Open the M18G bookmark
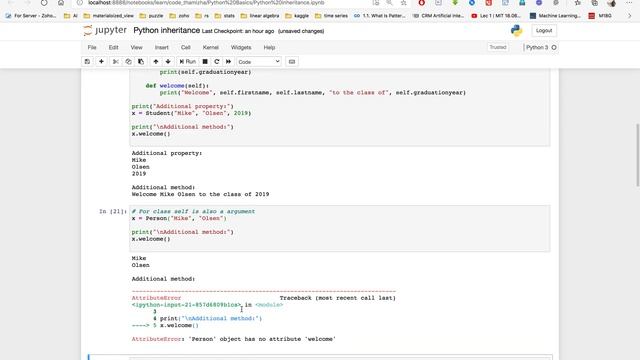 point(600,16)
